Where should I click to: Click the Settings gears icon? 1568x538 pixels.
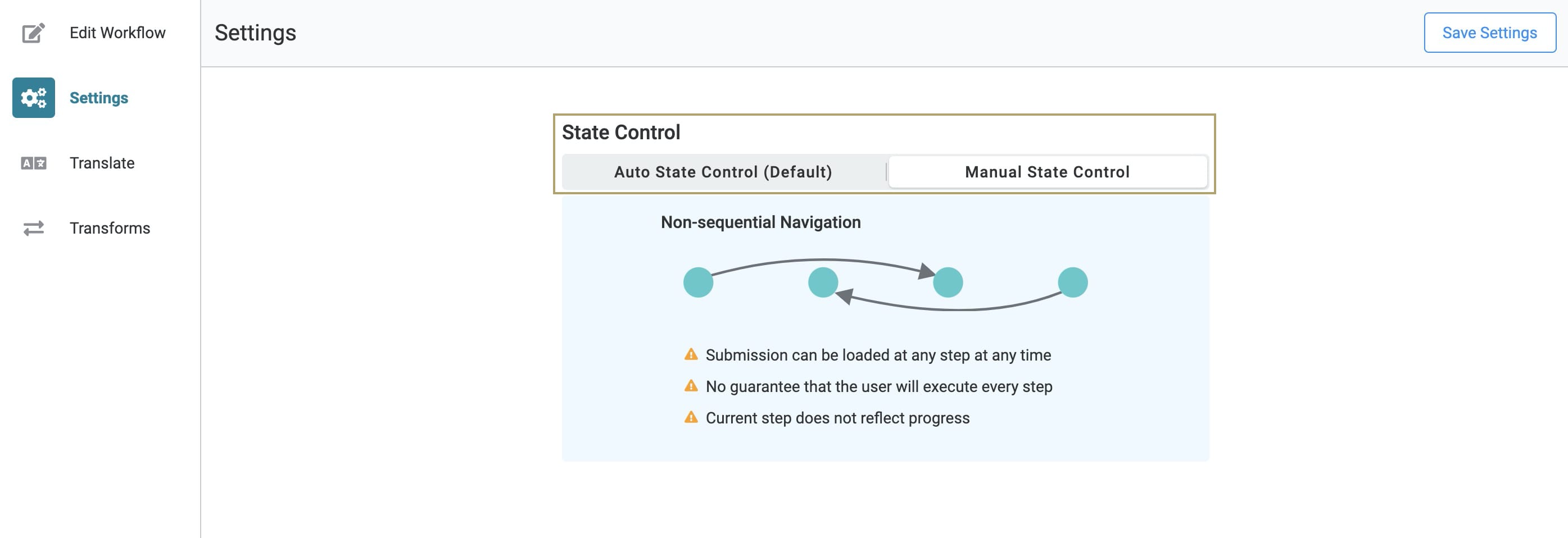tap(34, 98)
